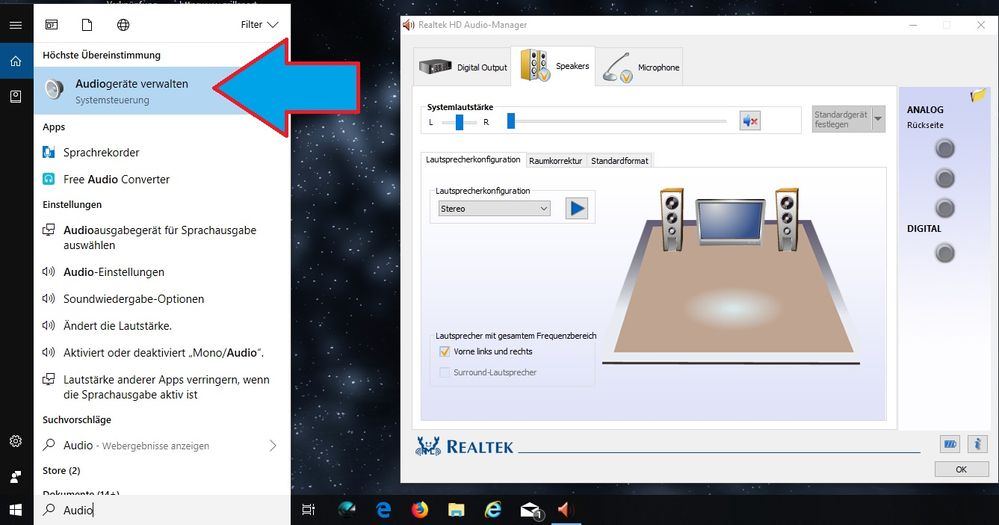Expand the Standardgerät festlegen dropdown arrow
Screen dimensions: 999x525
(878, 119)
